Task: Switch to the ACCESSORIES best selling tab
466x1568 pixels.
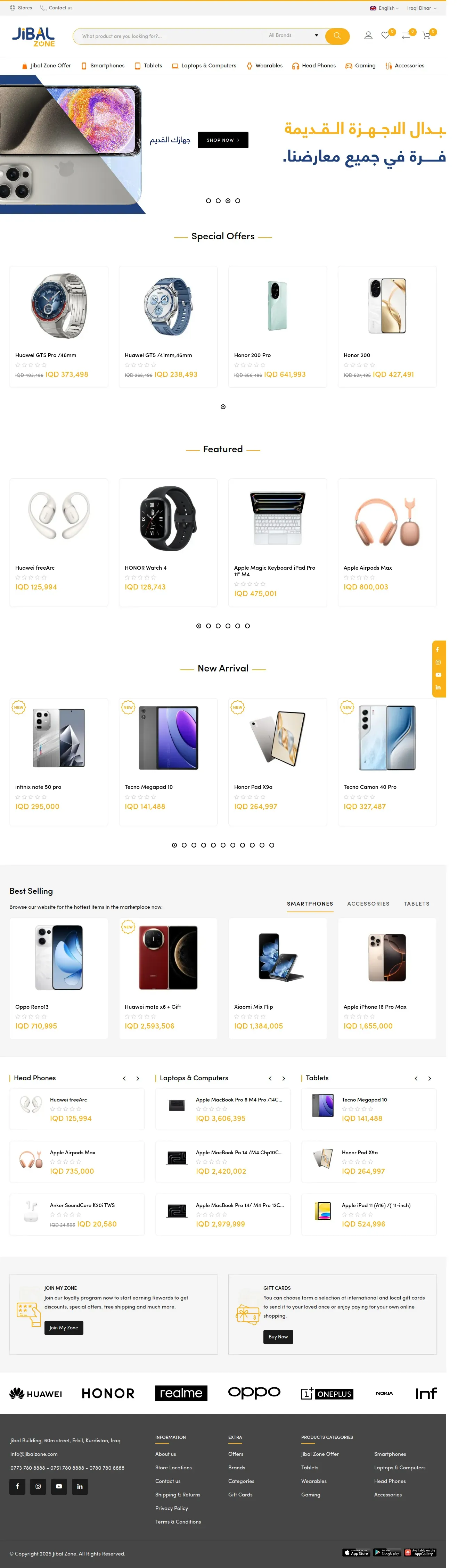Action: [x=368, y=904]
